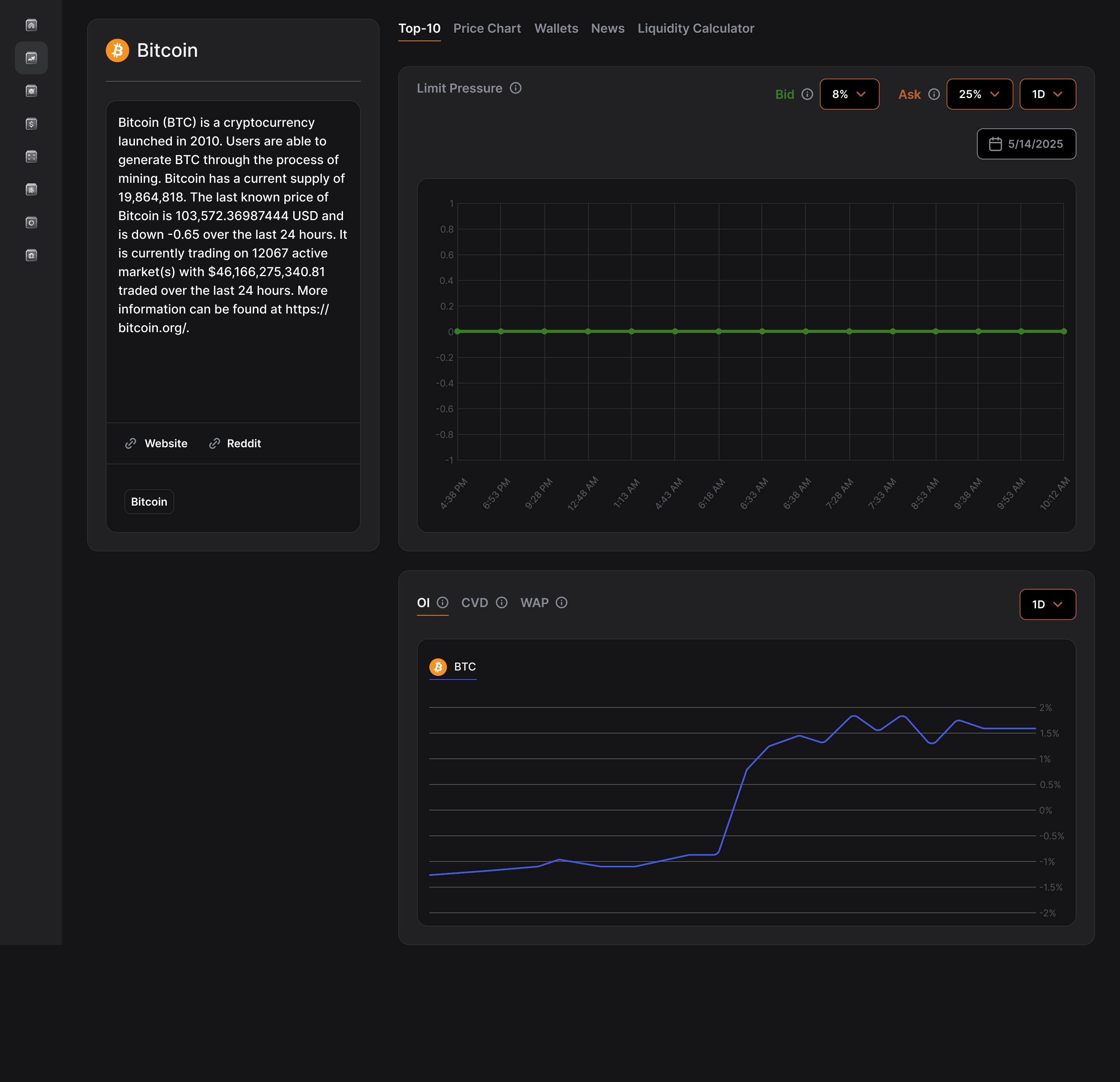Click the refresh circle sidebar icon
1120x1082 pixels.
(31, 222)
